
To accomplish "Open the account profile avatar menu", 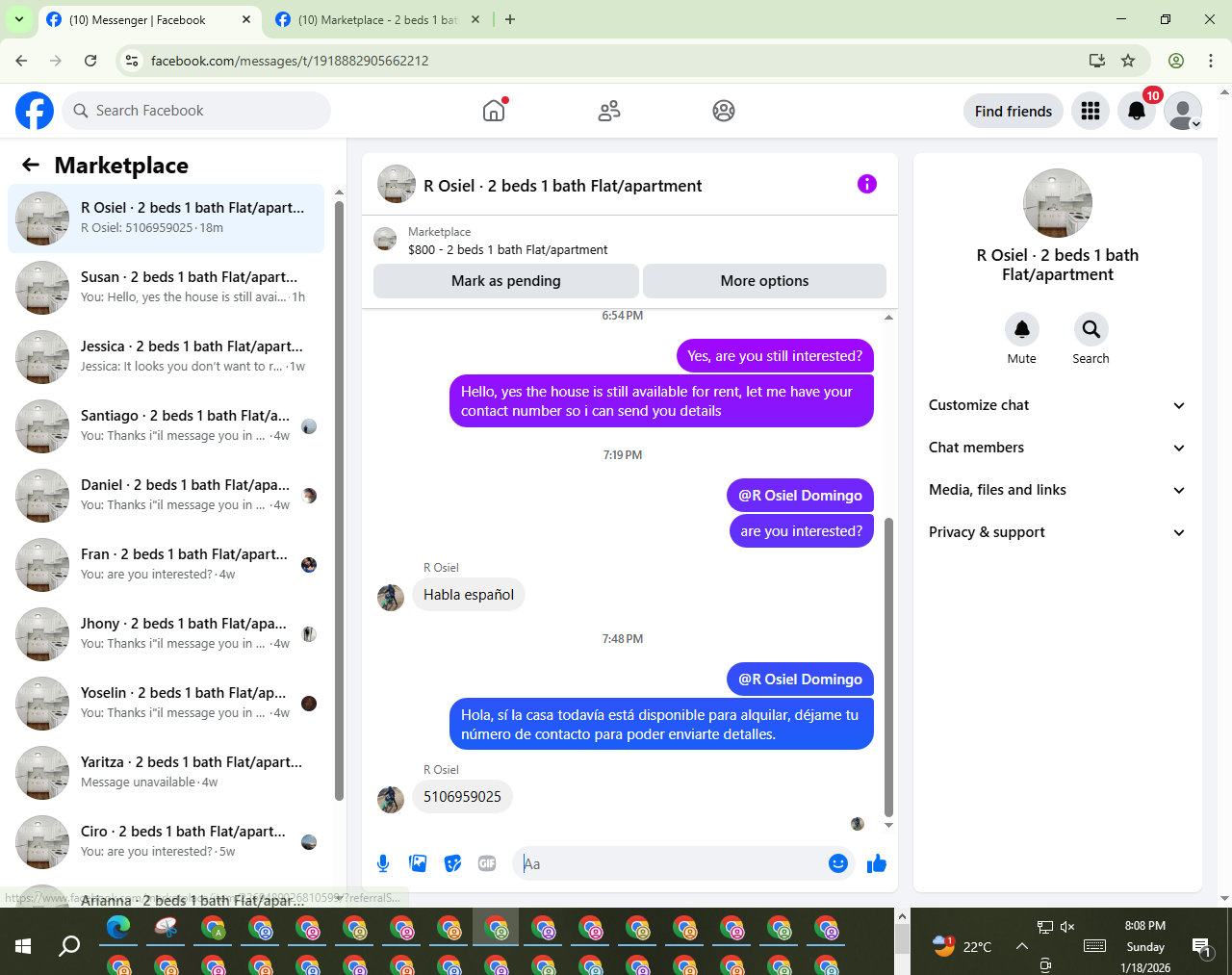I will pos(1183,111).
